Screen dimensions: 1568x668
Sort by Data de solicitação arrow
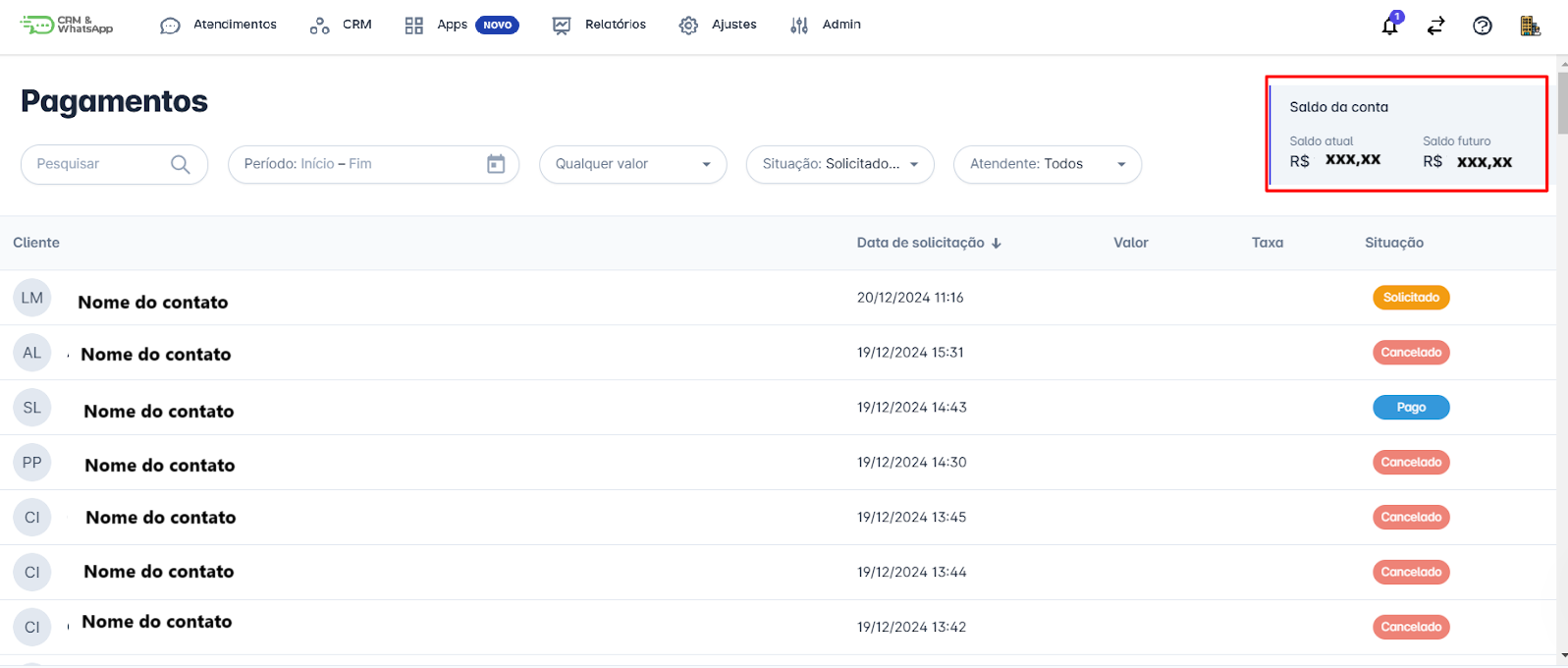coord(997,244)
